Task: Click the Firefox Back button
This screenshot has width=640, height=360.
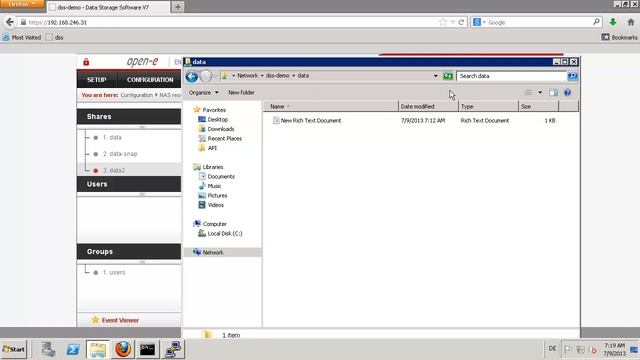Action: 10,22
